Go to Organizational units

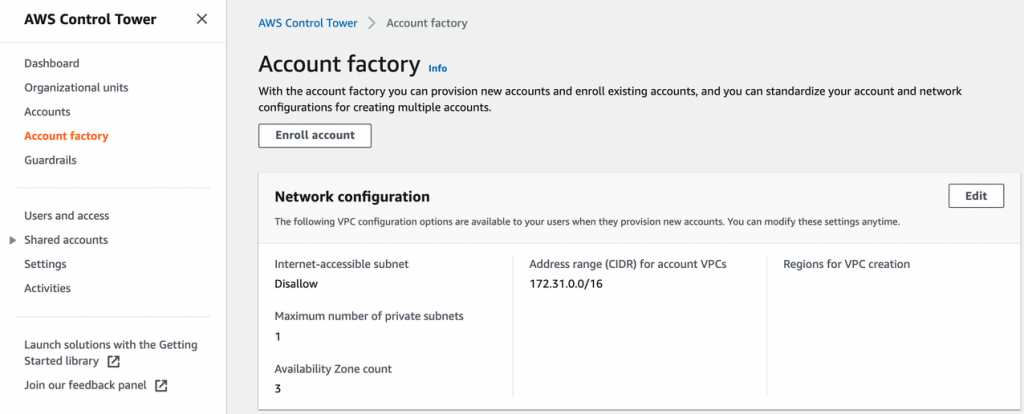pos(76,87)
